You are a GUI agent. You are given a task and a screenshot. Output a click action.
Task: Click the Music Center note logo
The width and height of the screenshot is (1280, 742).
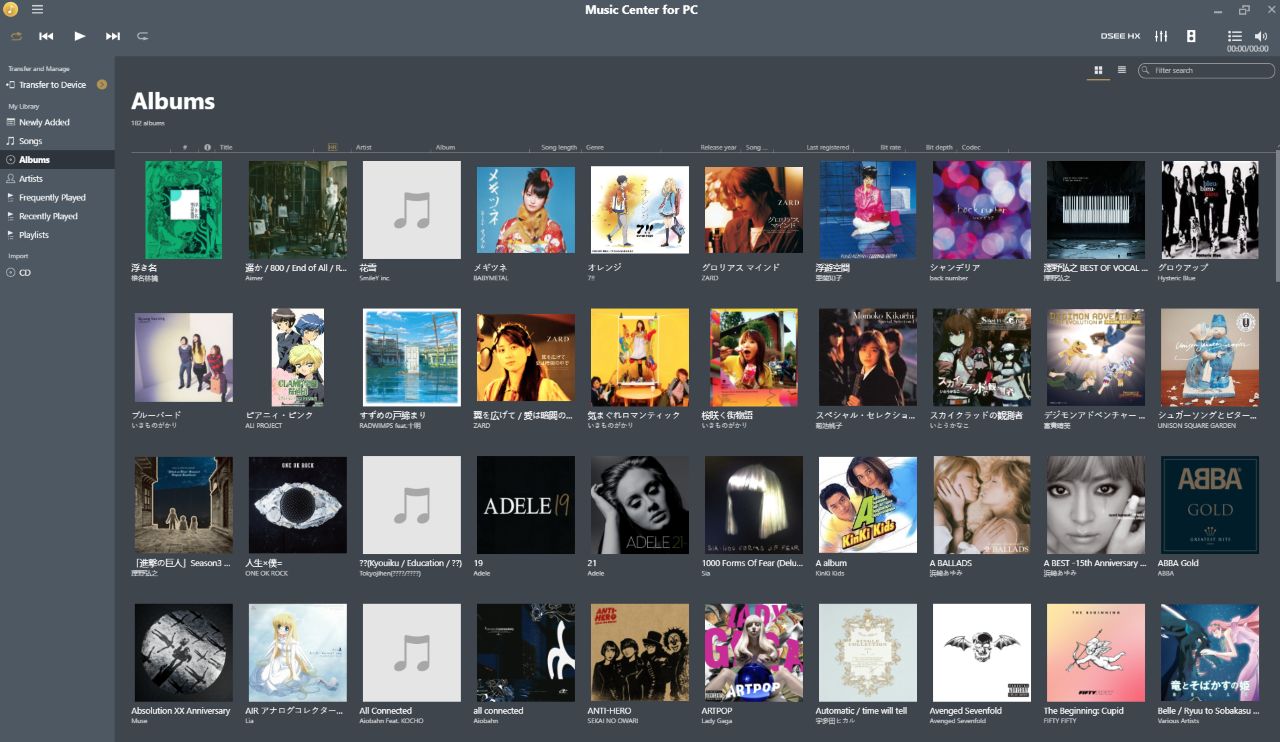click(x=11, y=9)
